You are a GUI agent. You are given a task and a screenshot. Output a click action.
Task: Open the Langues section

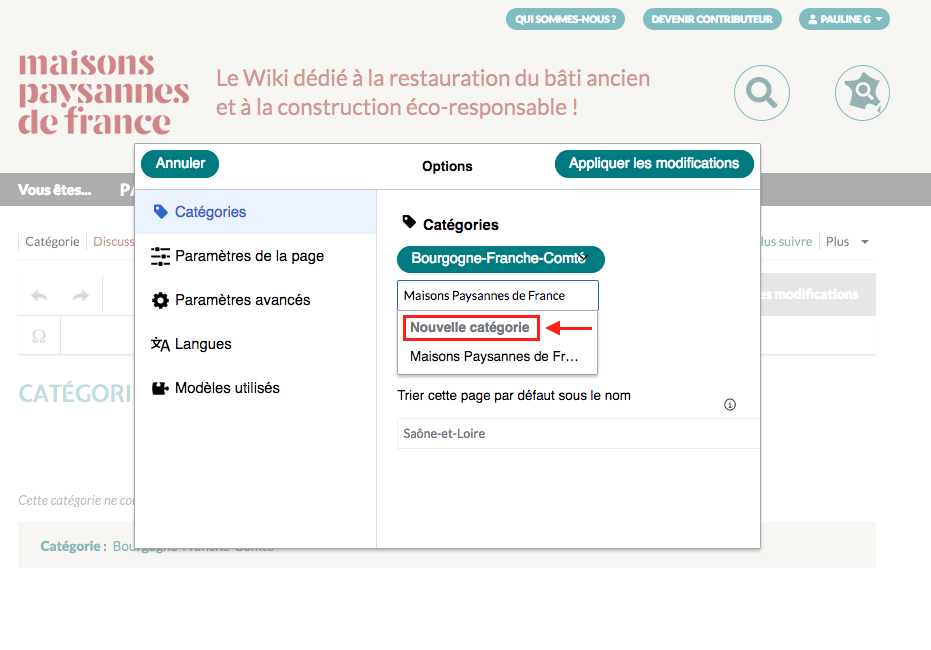203,344
